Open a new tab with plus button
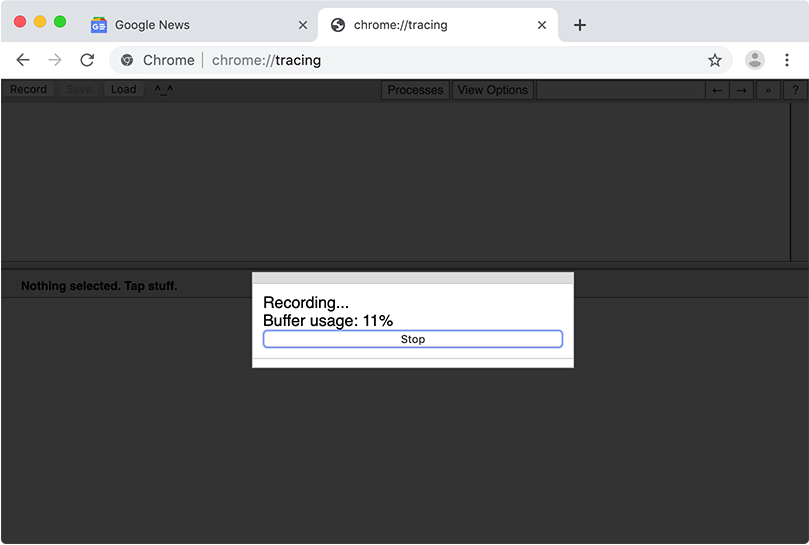 [x=580, y=25]
